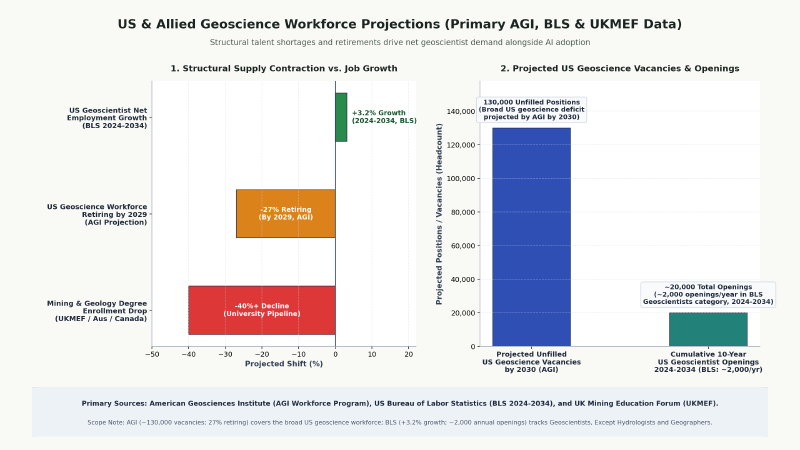Screen dimensions: 800x450
Task: Click the −40 tick label on x-axis
Action: [x=188, y=355]
